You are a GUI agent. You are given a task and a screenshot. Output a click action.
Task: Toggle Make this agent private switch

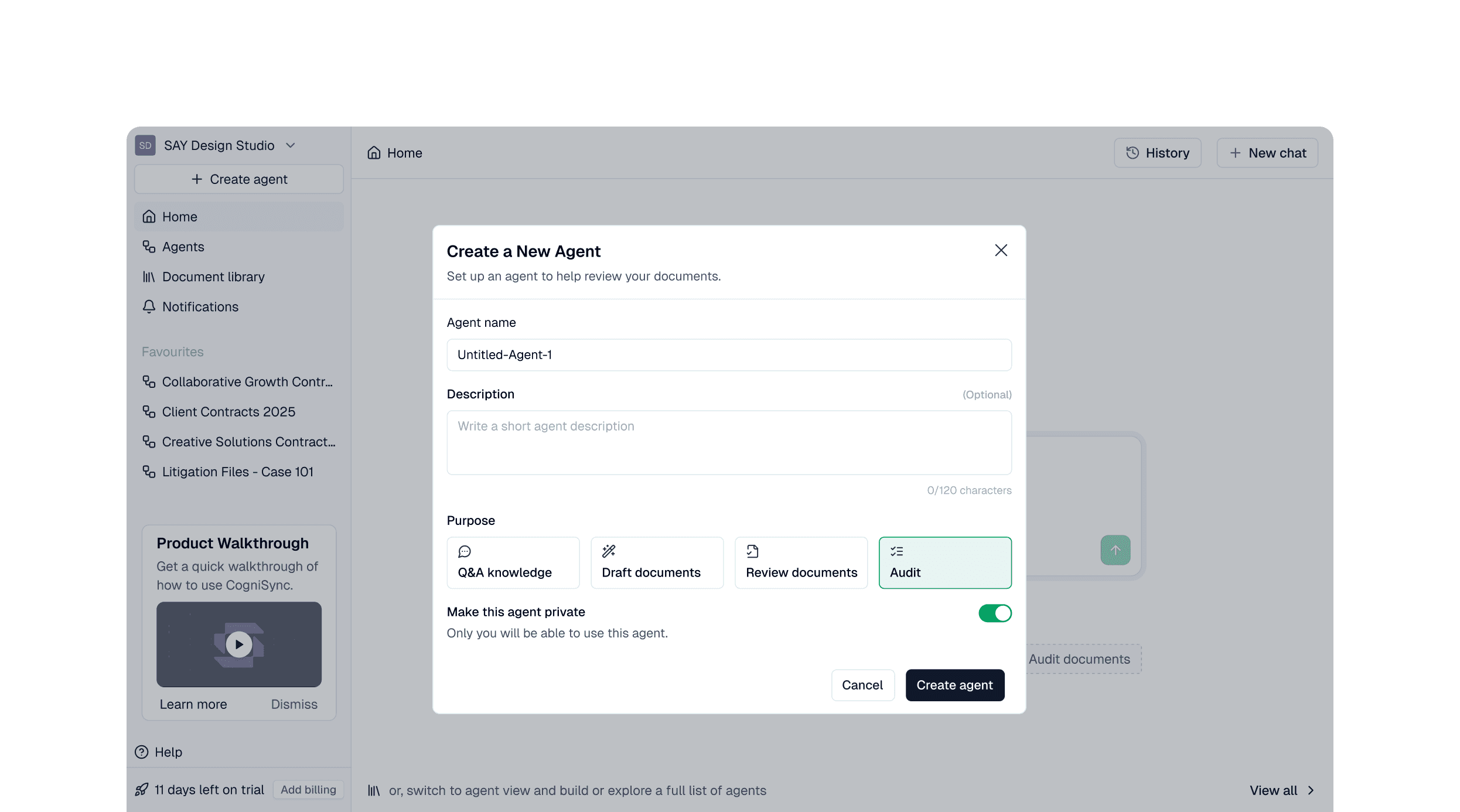pos(995,613)
